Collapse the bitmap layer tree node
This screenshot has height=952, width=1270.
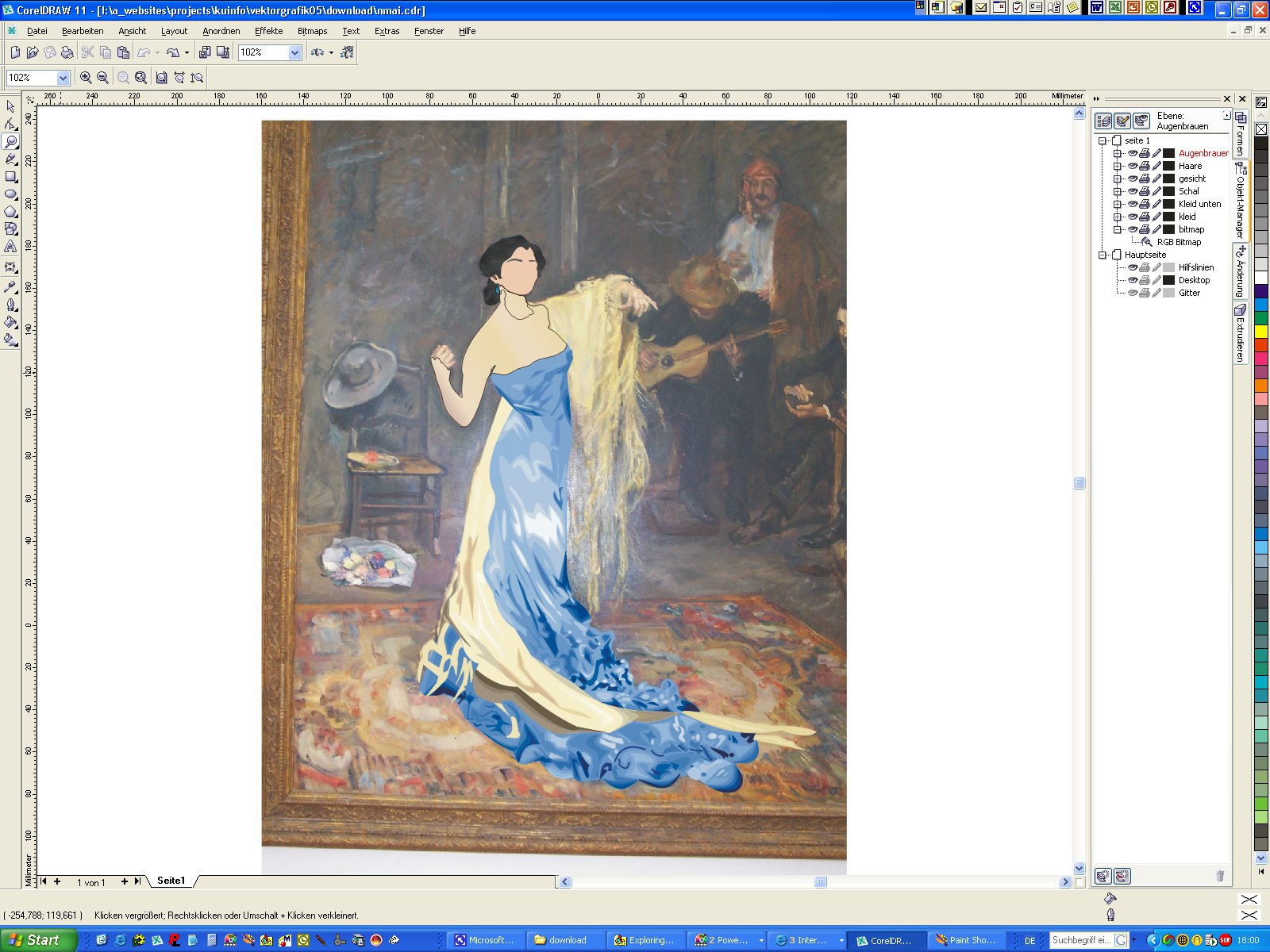click(1117, 229)
